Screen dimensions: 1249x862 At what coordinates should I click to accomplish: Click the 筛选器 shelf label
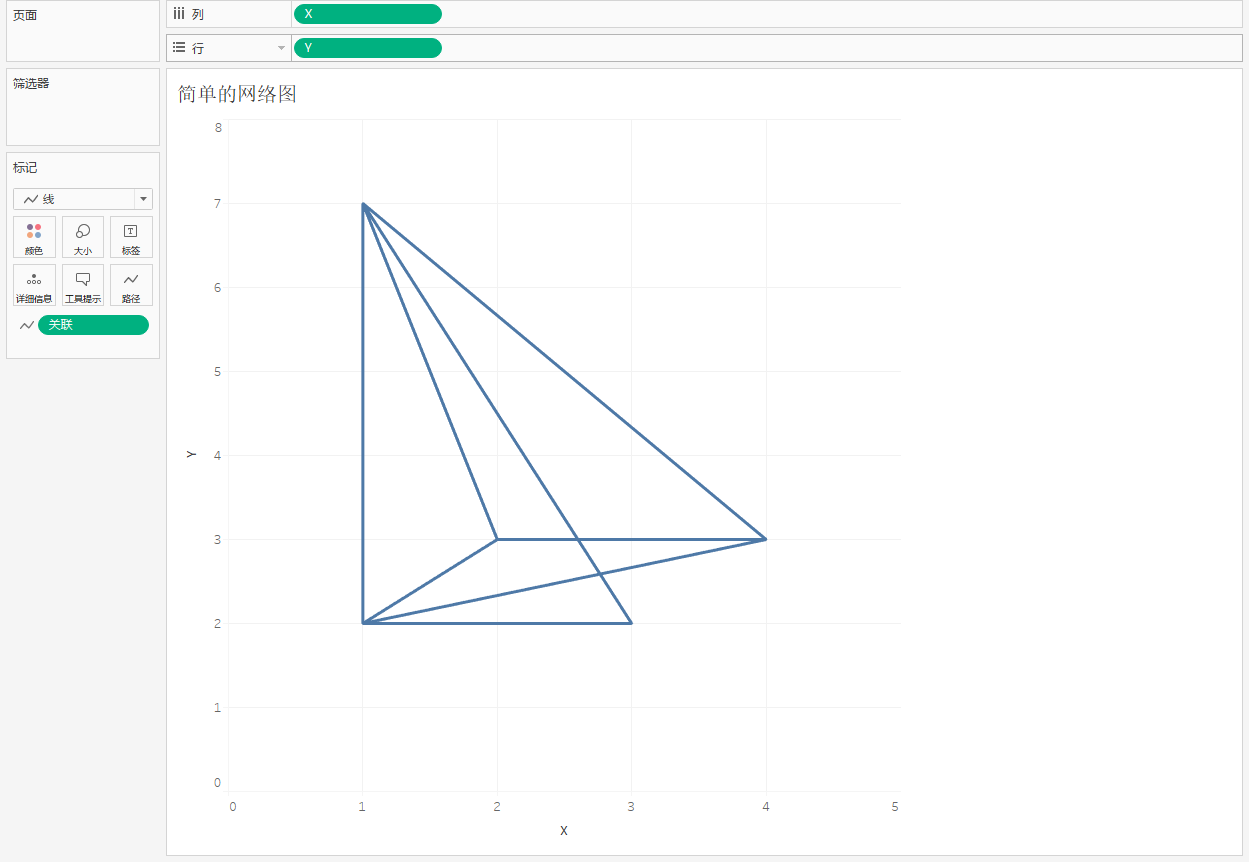coord(31,84)
